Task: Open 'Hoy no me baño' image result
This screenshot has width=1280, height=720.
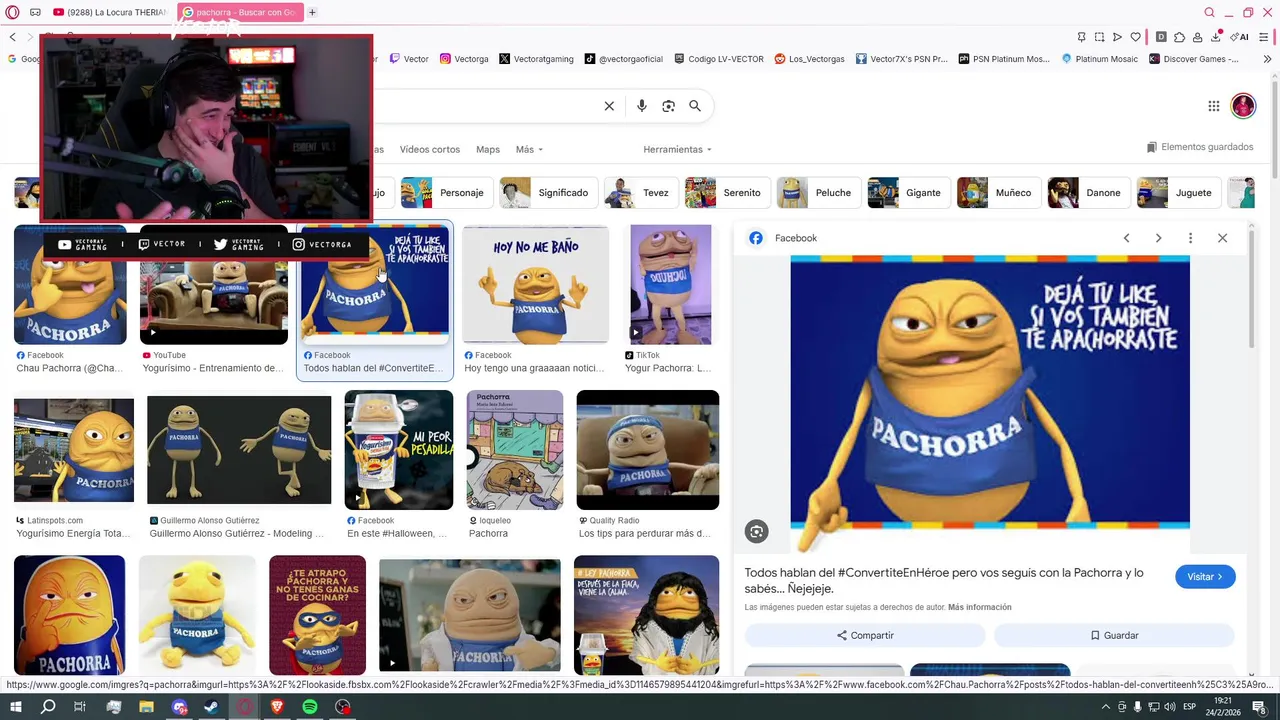Action: pos(535,285)
